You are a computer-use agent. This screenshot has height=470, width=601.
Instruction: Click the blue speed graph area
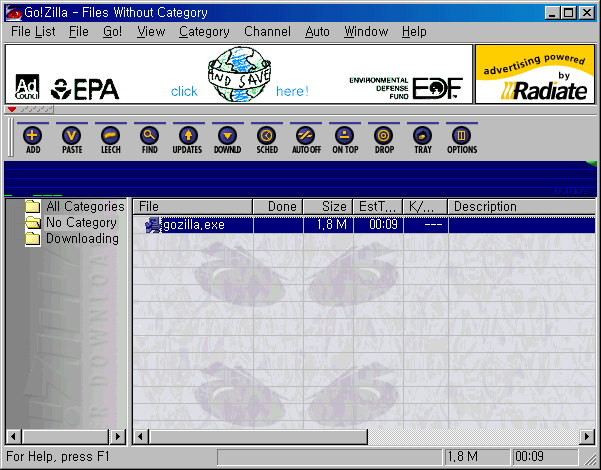pos(300,179)
